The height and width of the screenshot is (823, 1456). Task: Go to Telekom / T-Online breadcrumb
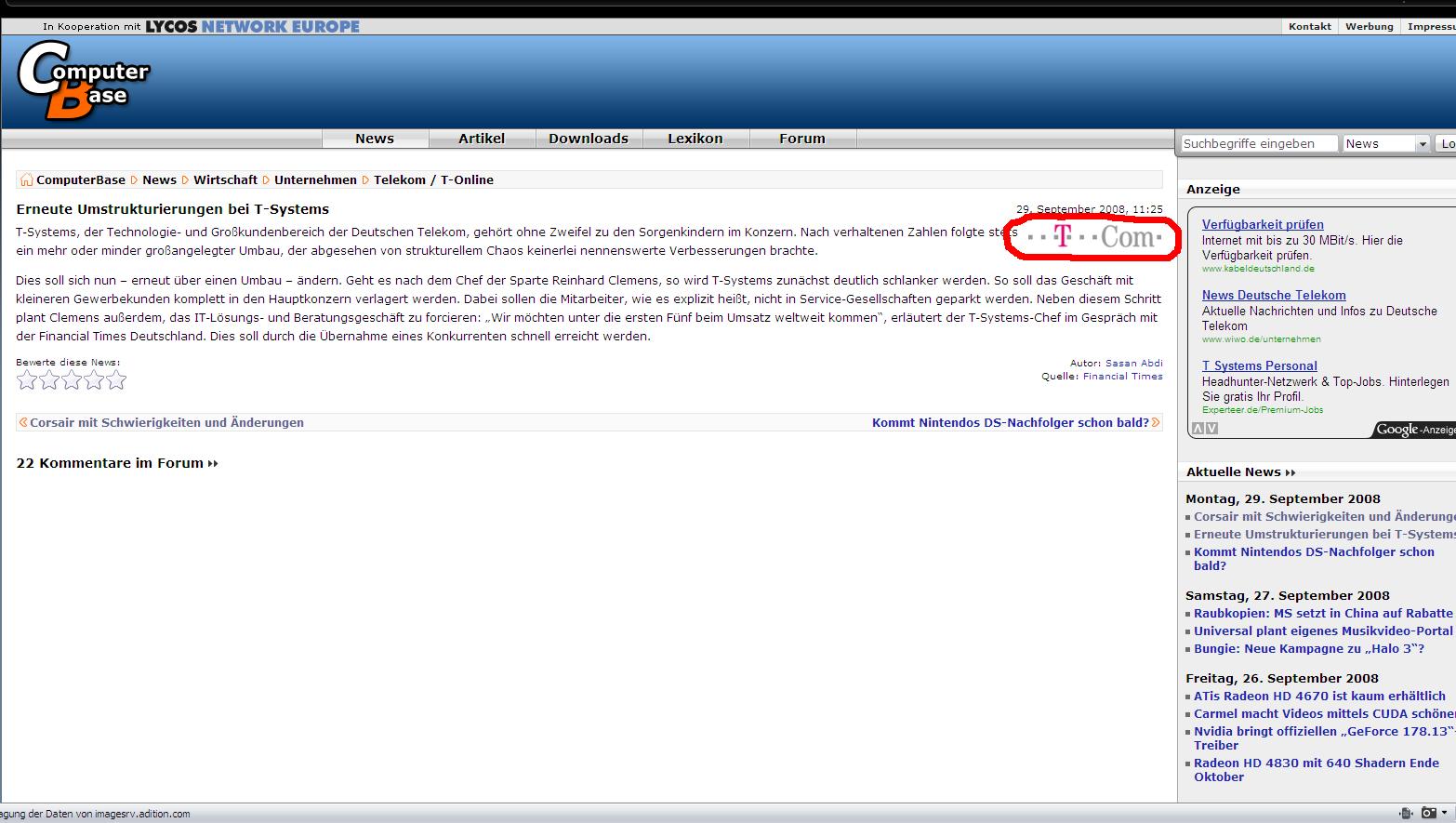click(433, 180)
